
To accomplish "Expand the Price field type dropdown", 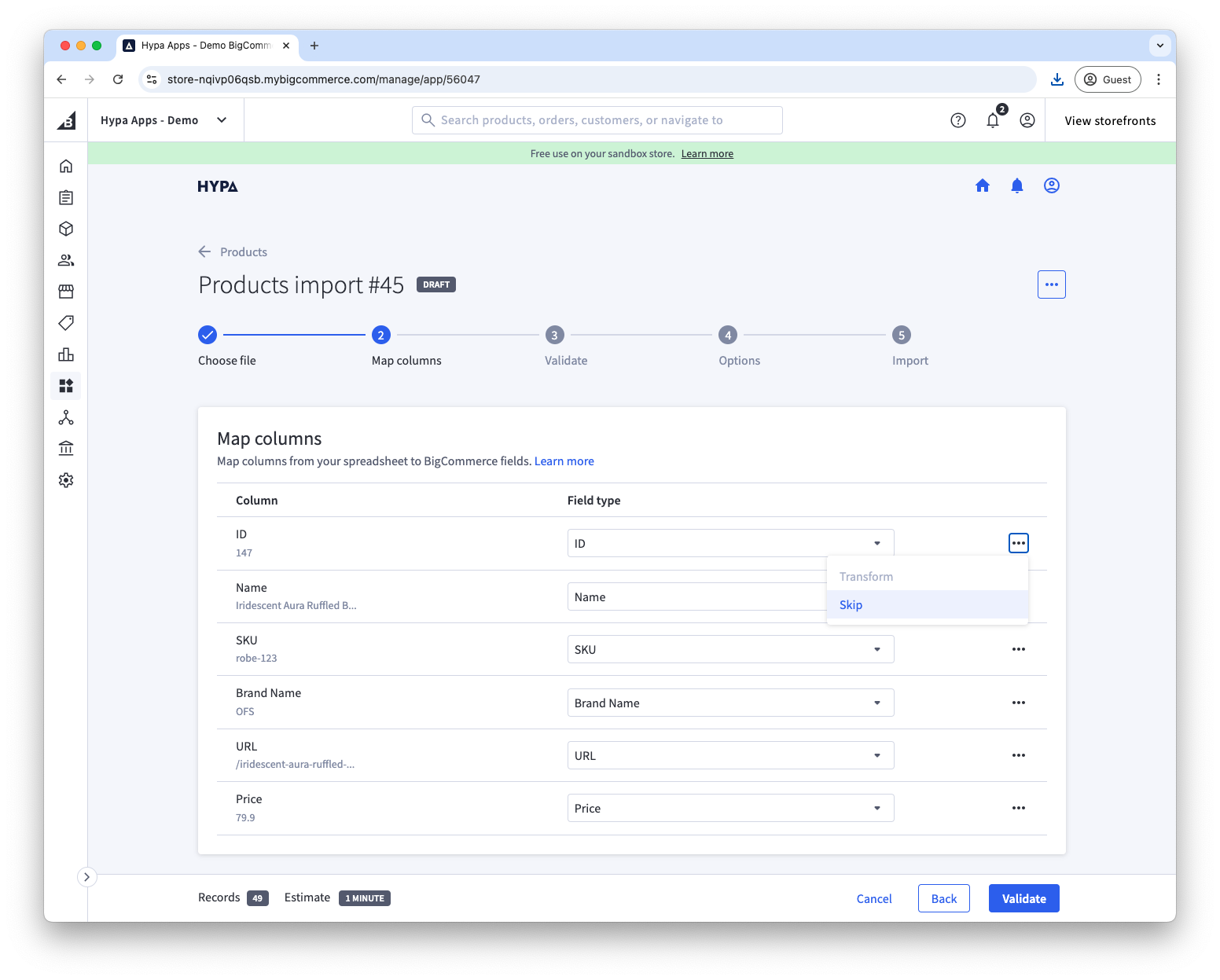I will [729, 808].
